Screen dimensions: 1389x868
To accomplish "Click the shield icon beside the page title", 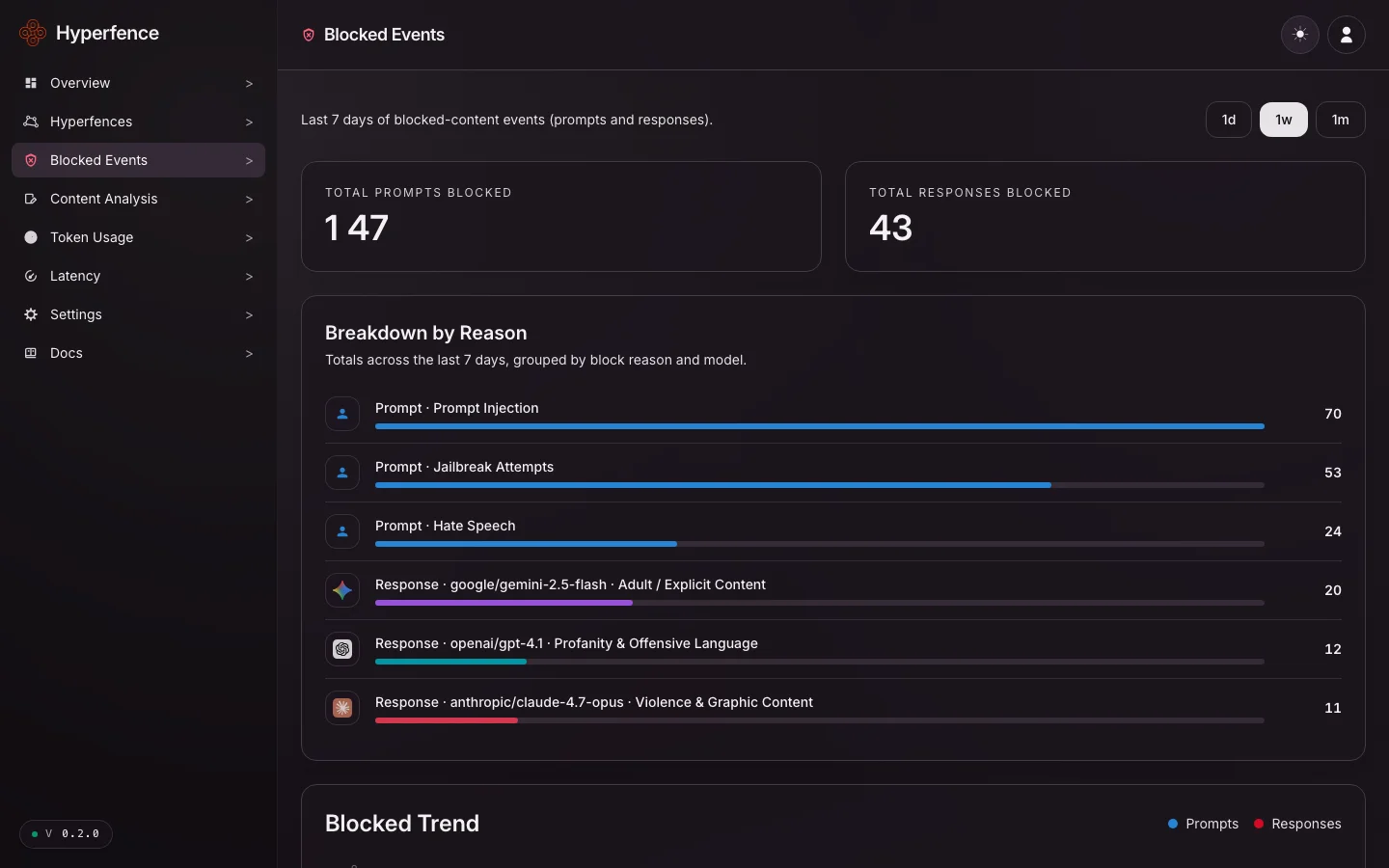I will (309, 35).
